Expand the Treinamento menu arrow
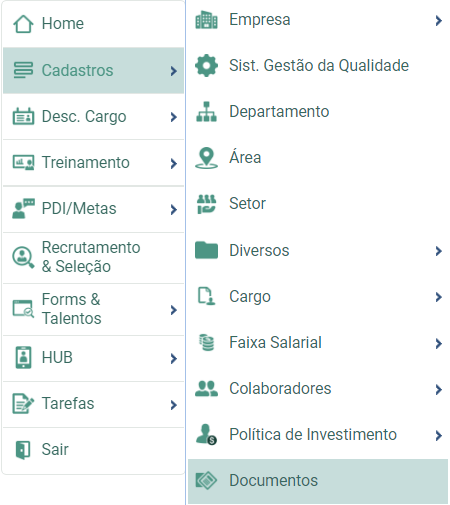The height and width of the screenshot is (505, 450). tap(173, 164)
